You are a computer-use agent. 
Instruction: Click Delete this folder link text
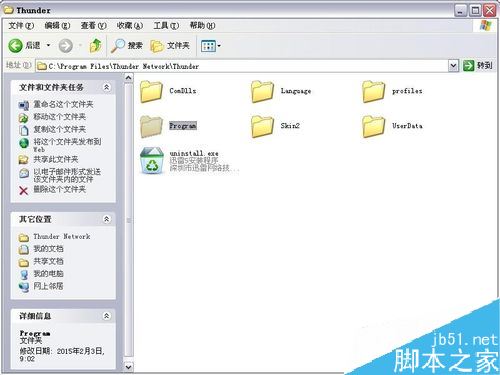click(60, 190)
